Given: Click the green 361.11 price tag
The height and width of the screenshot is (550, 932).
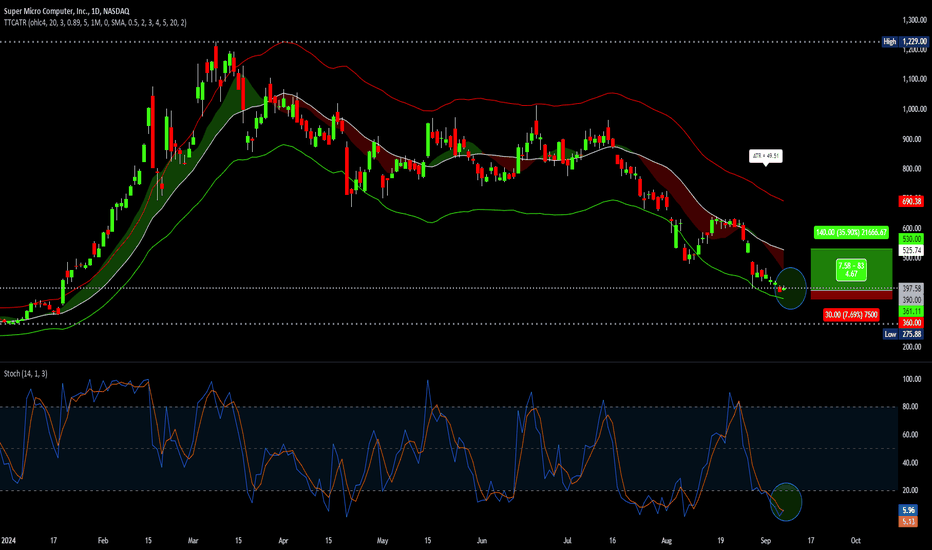Looking at the screenshot, I should coord(912,312).
